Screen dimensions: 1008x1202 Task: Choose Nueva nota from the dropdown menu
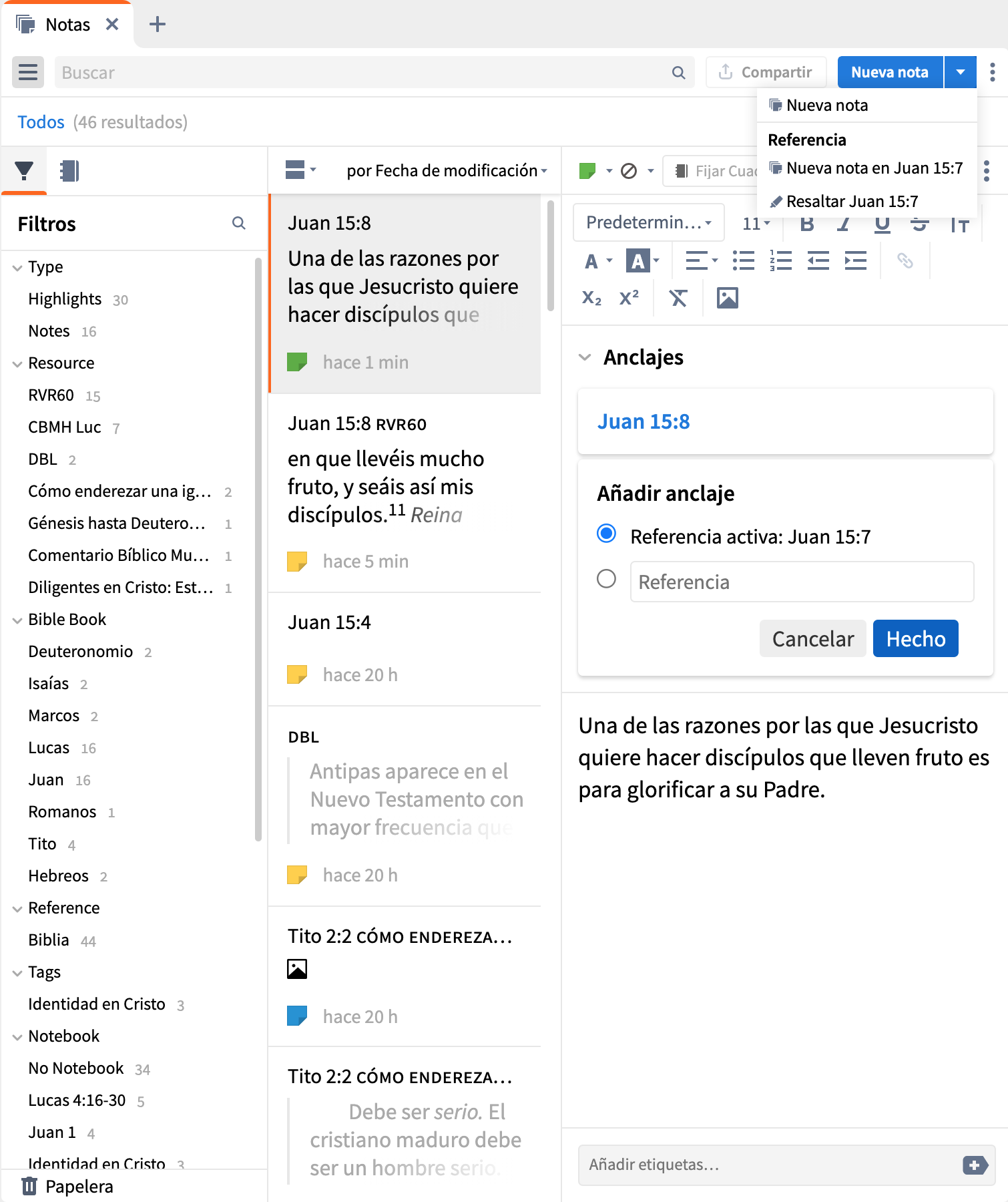[867, 106]
